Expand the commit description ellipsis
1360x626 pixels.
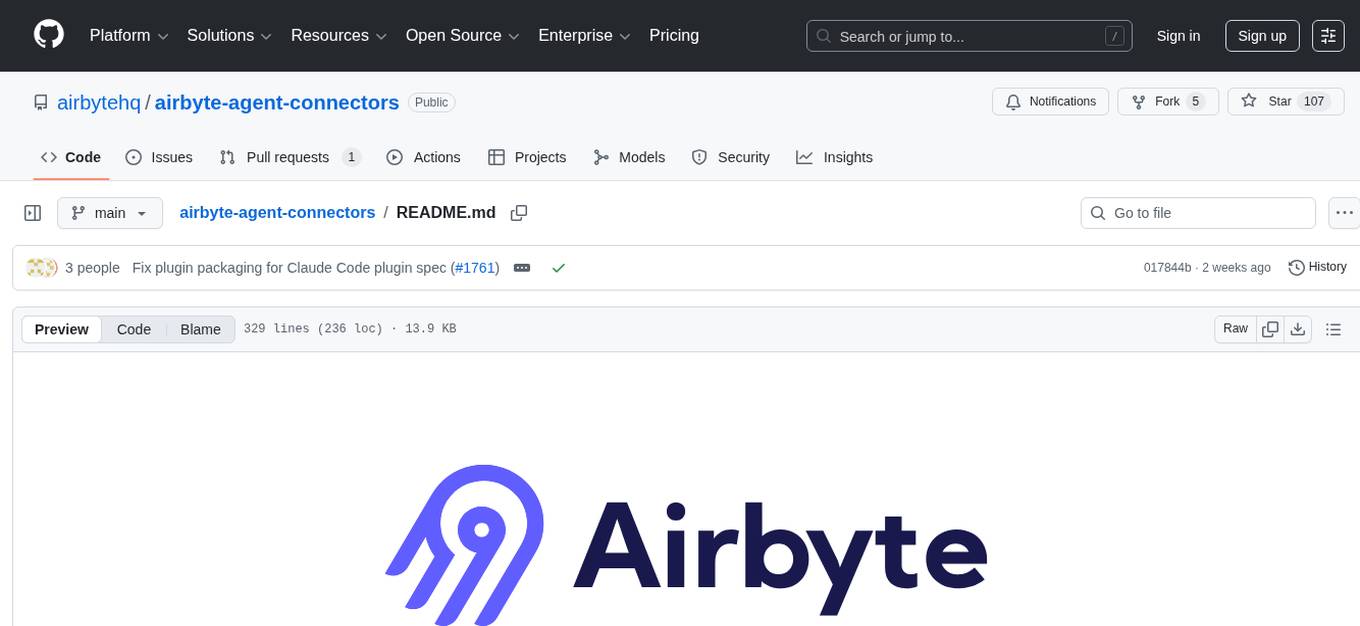point(521,268)
